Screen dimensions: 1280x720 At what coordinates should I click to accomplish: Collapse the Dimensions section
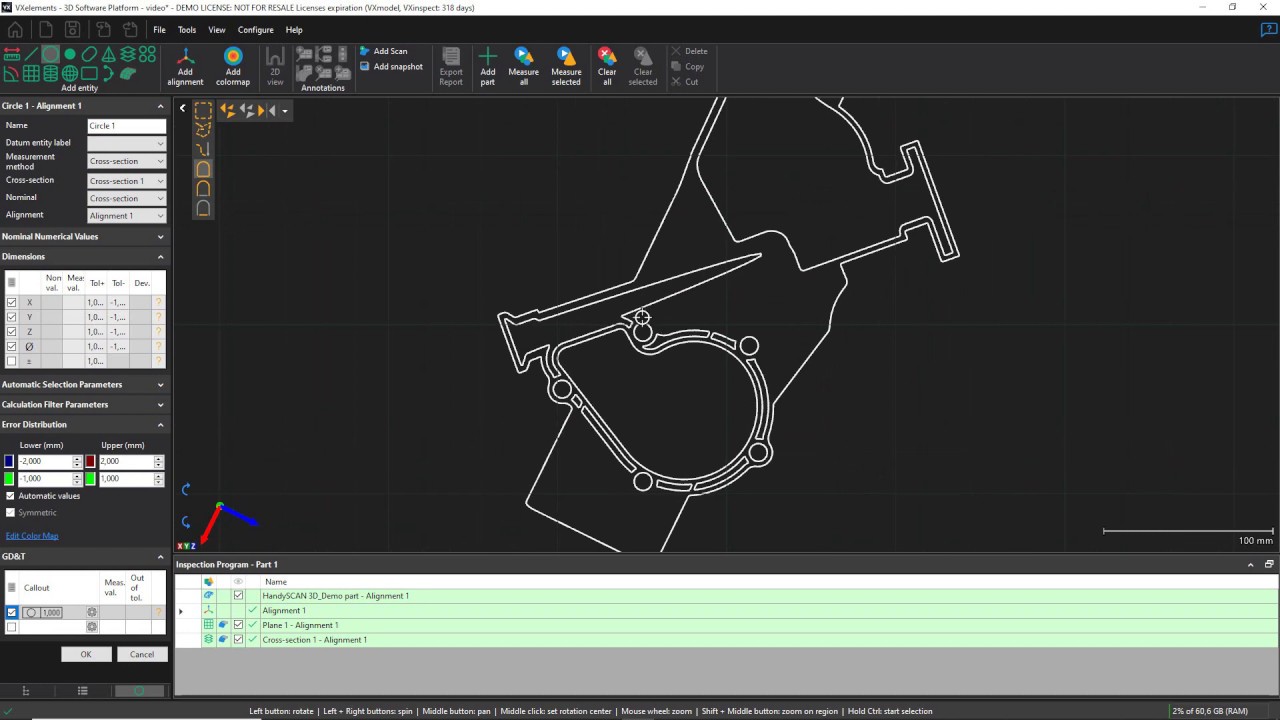(x=160, y=256)
